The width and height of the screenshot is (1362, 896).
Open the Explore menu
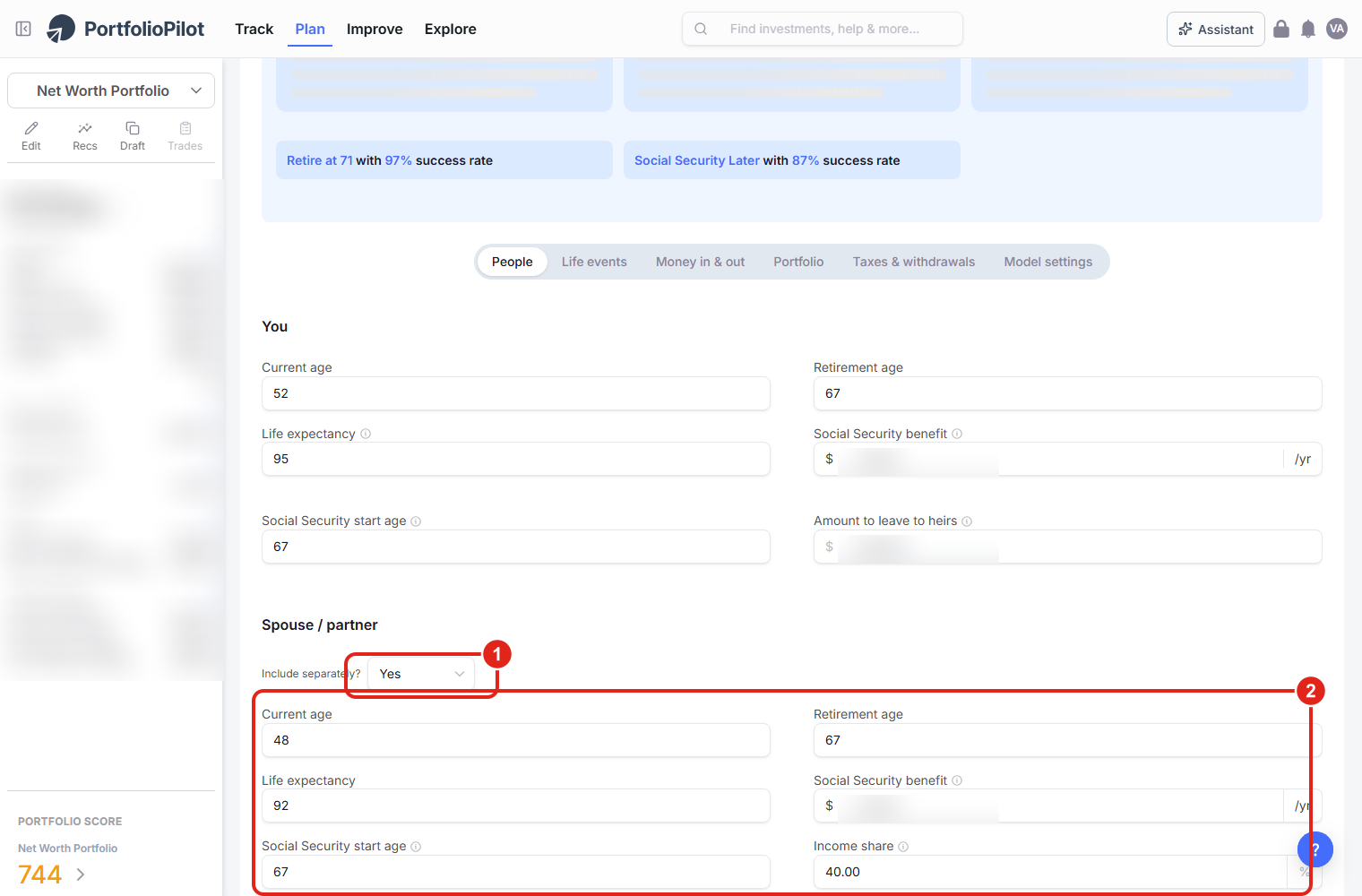[x=450, y=29]
